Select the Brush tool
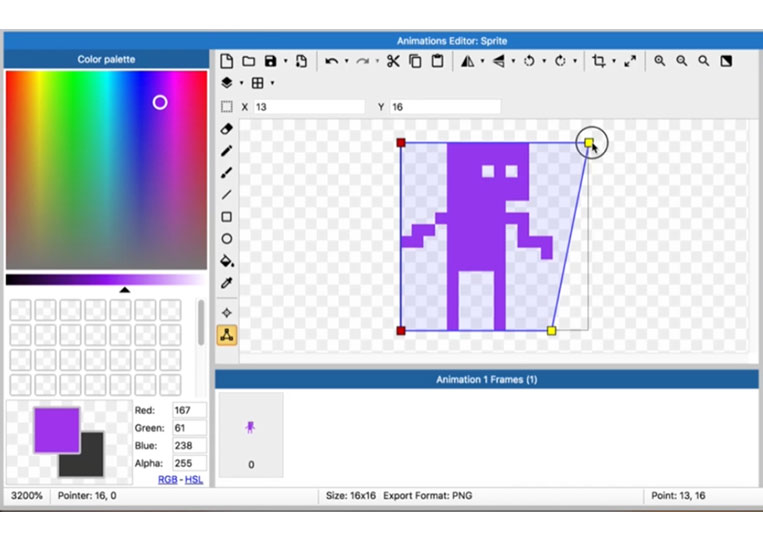The width and height of the screenshot is (763, 541). click(x=227, y=173)
